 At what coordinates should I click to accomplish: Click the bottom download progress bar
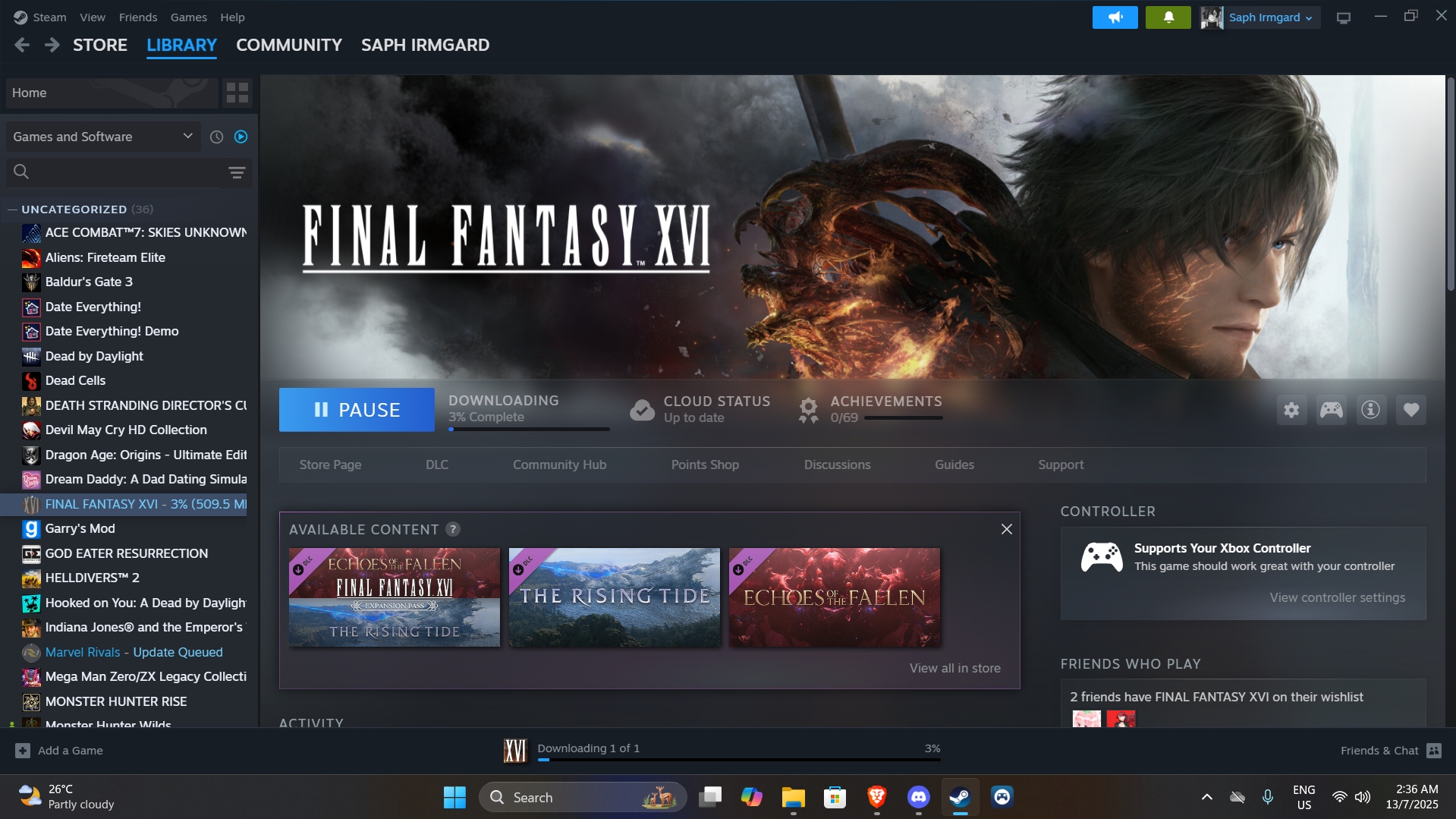pyautogui.click(x=738, y=758)
